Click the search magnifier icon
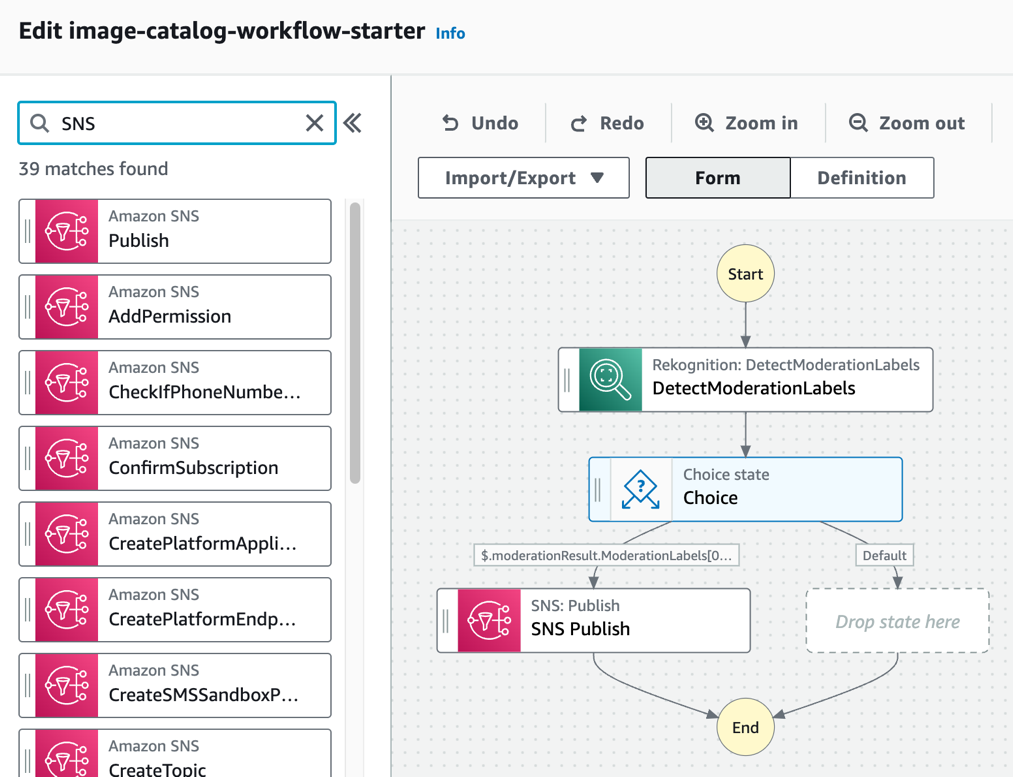This screenshot has height=777, width=1013. click(x=39, y=123)
